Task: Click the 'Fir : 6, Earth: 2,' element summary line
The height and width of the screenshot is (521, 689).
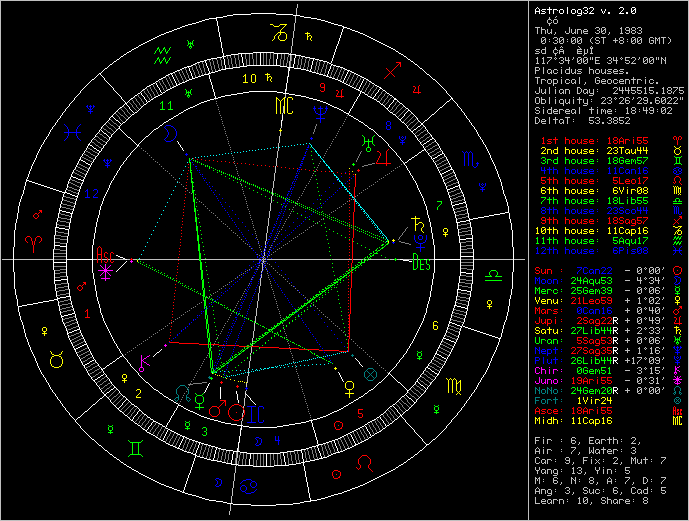Action: tap(588, 441)
